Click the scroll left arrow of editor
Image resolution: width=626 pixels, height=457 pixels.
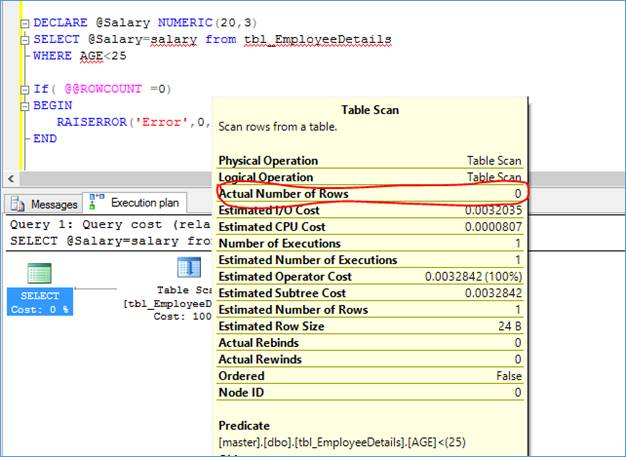pos(11,179)
